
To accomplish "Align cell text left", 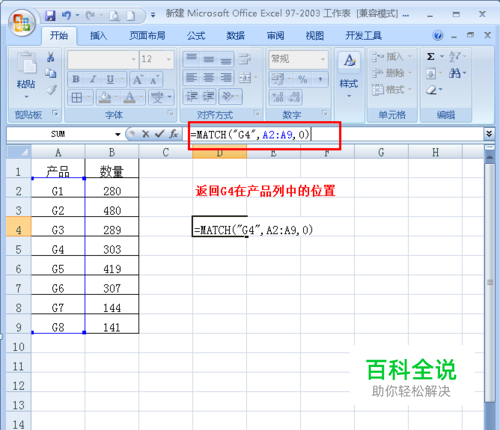I will pyautogui.click(x=191, y=78).
